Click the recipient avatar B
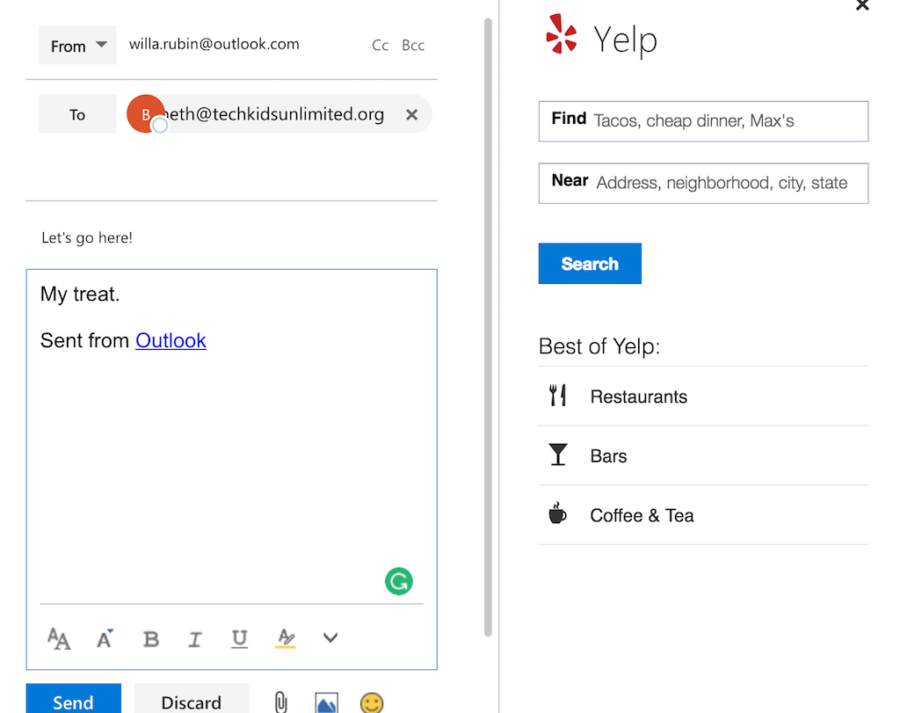This screenshot has height=713, width=900. (x=145, y=114)
